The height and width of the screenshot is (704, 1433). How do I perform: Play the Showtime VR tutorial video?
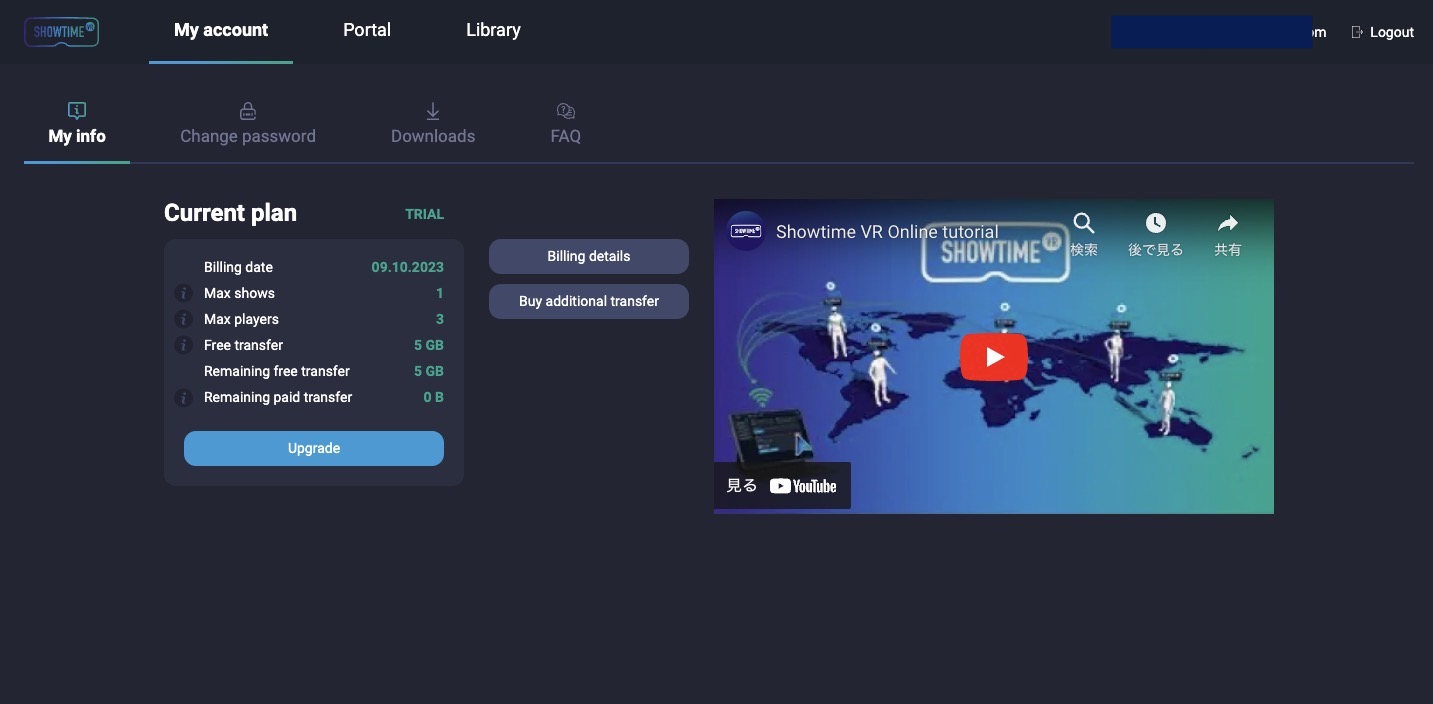click(993, 357)
